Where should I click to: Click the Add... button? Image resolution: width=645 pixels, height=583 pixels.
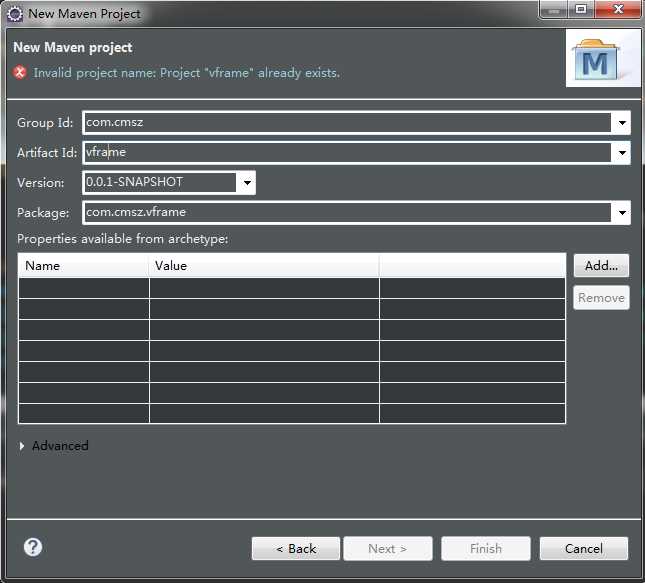(601, 266)
